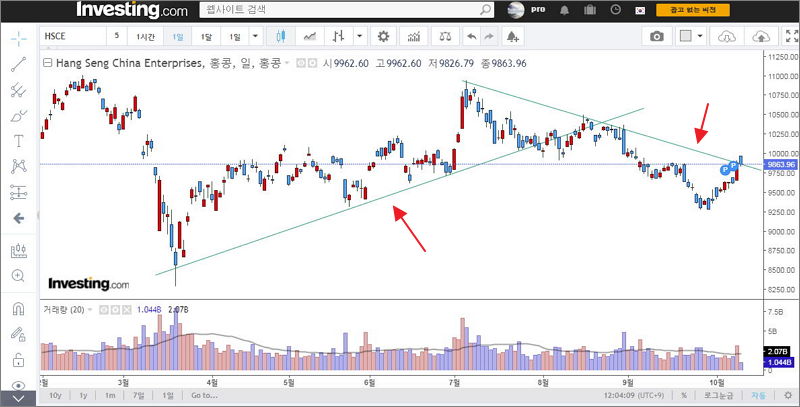Click the HSCE symbol input field
800x407 pixels.
click(x=73, y=36)
